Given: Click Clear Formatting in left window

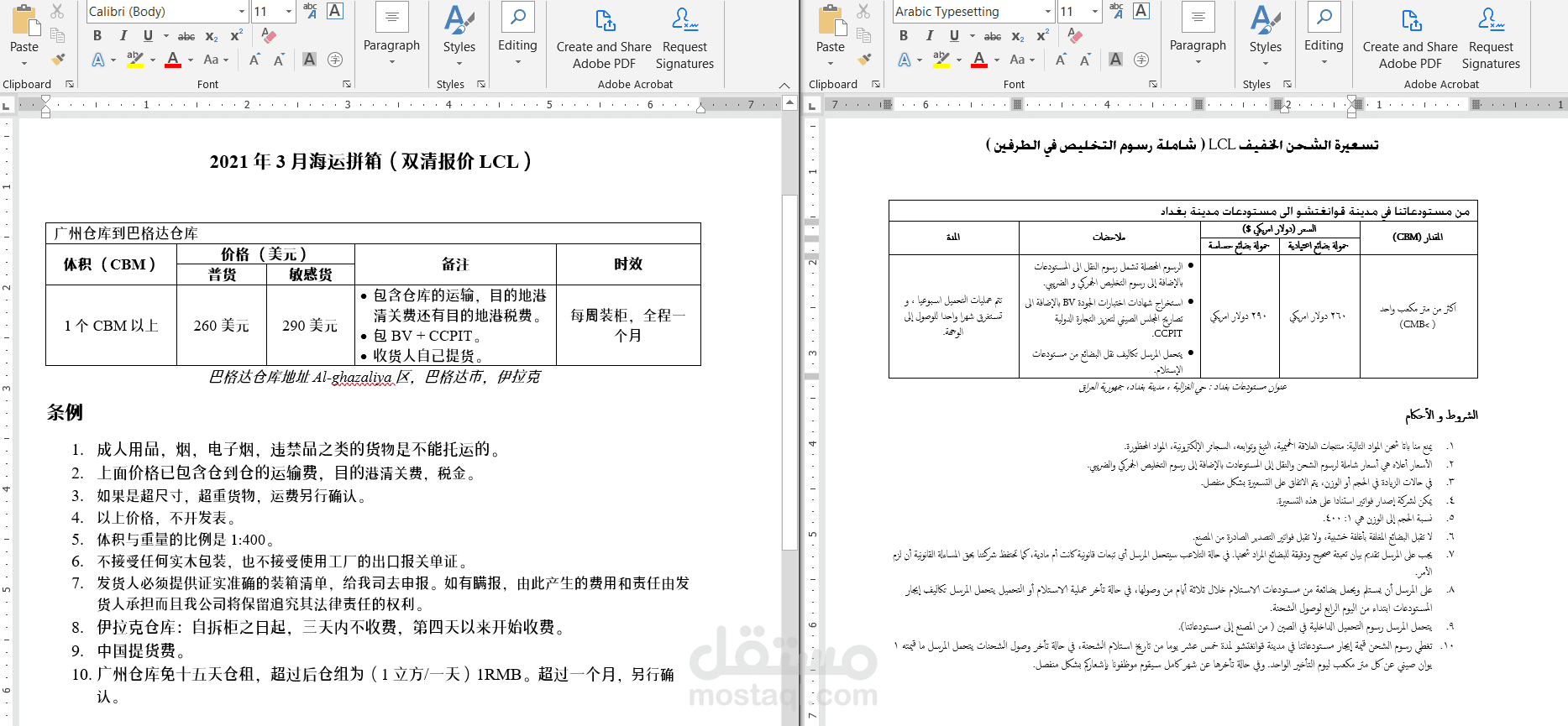Looking at the screenshot, I should pos(268,35).
